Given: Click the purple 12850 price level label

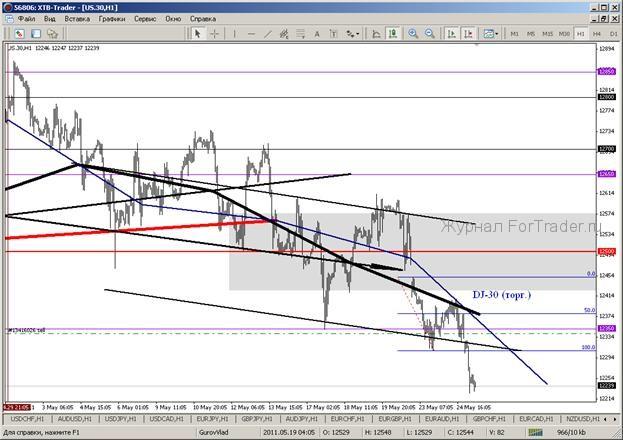Looking at the screenshot, I should coord(606,72).
